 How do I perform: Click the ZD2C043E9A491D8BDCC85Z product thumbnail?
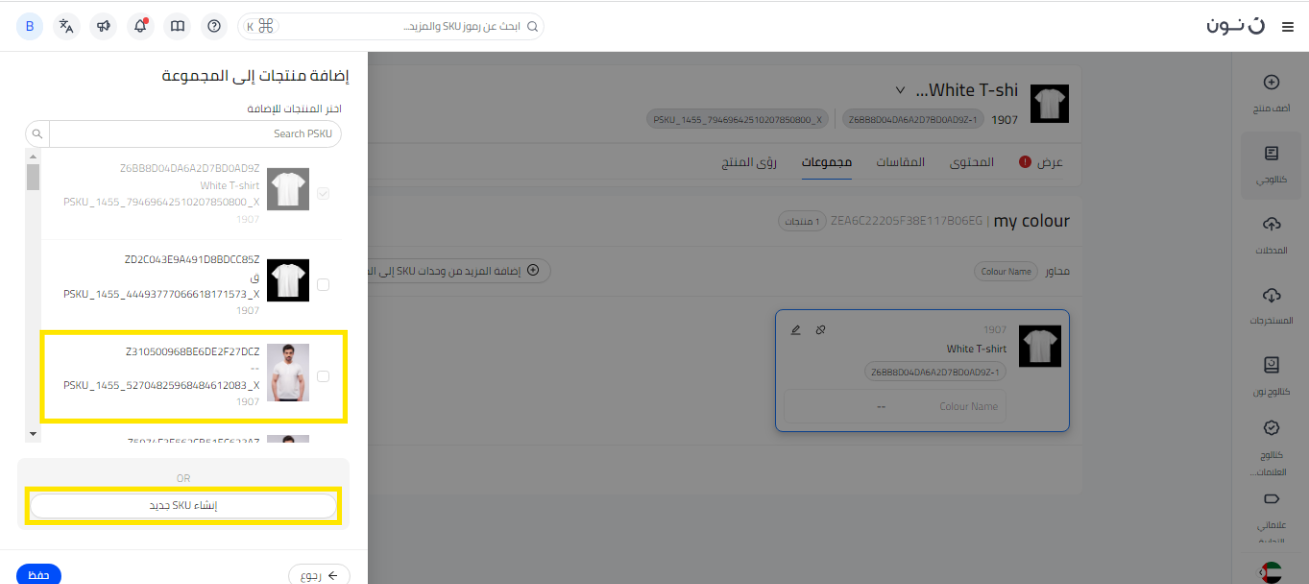point(288,281)
